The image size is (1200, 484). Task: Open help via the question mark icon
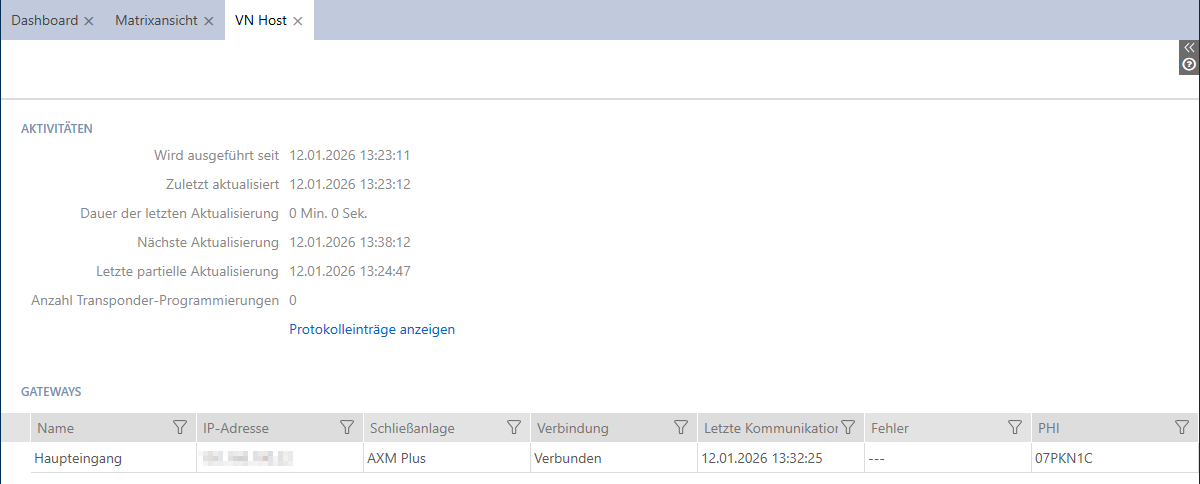tap(1189, 64)
